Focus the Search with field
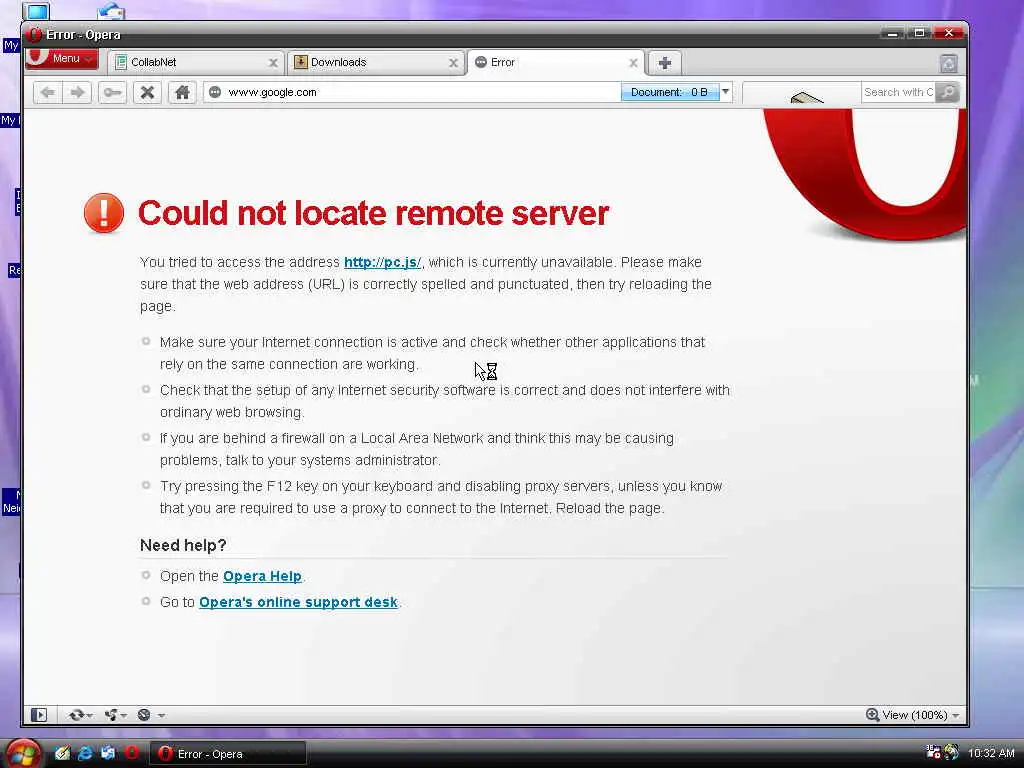This screenshot has height=768, width=1024. [898, 92]
